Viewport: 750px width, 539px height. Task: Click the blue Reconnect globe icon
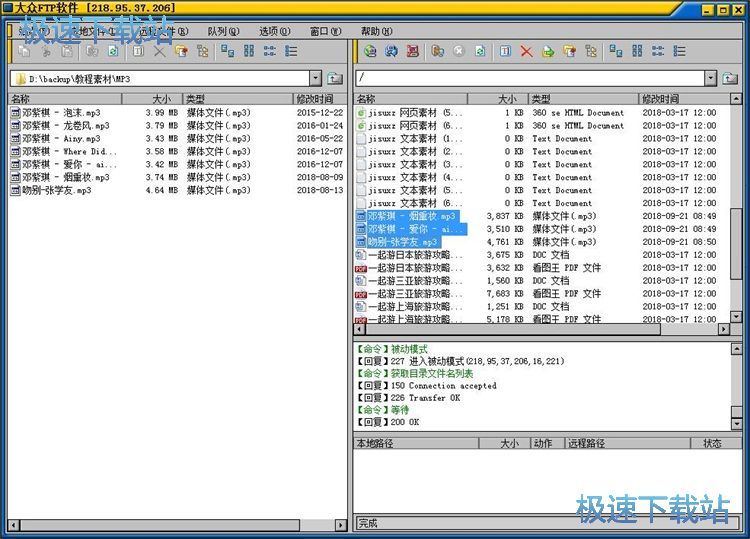pos(392,51)
